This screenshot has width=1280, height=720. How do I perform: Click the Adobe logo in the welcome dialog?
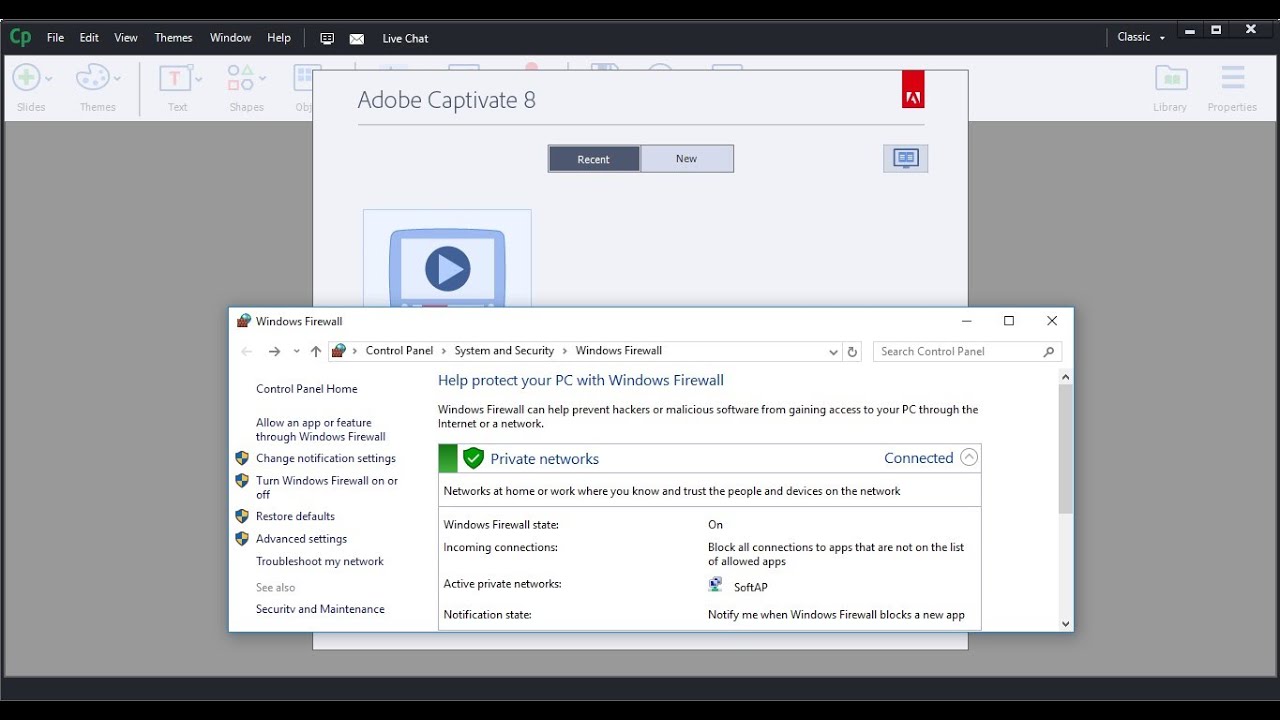point(912,89)
